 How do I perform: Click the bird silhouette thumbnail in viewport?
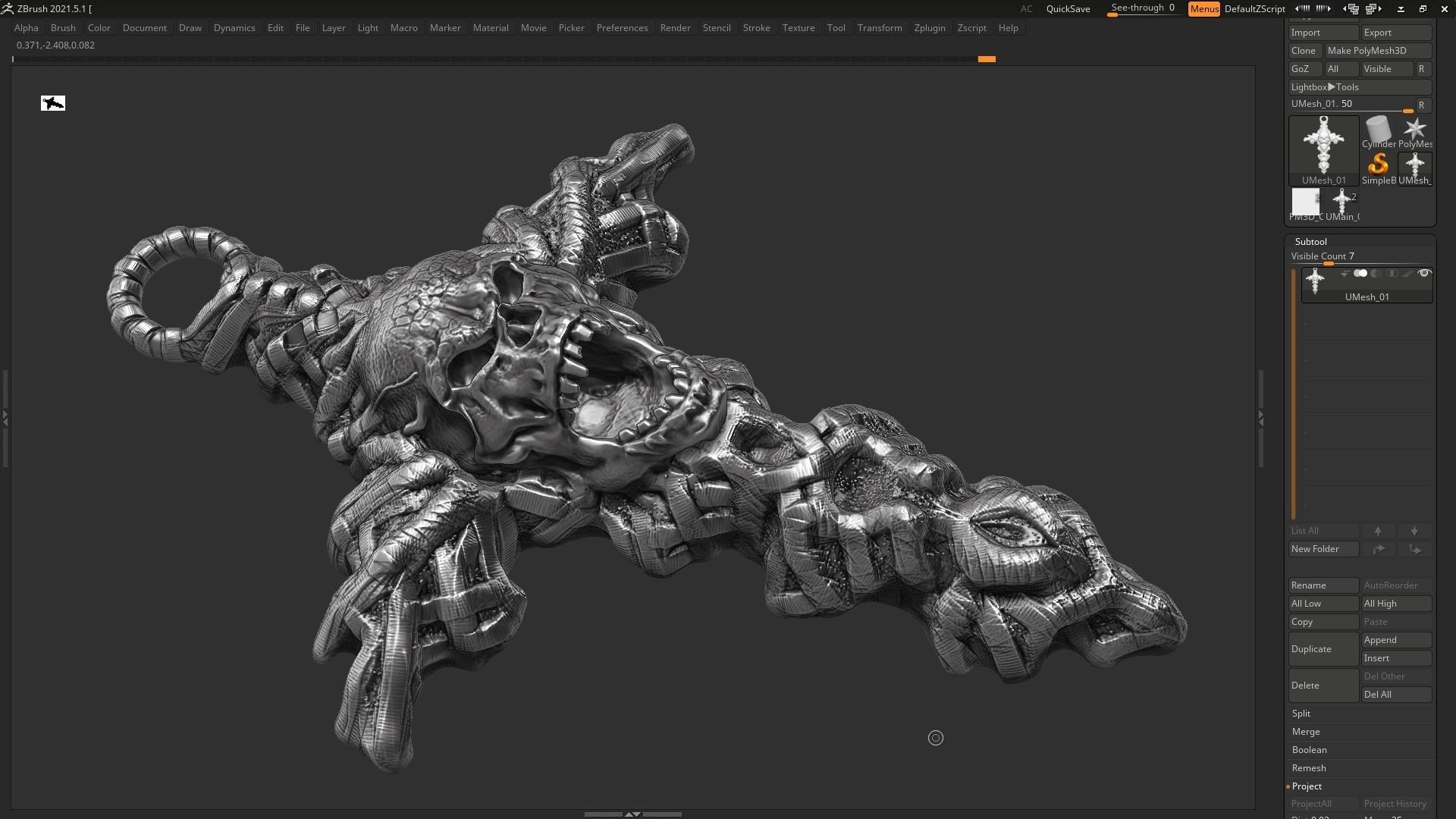coord(53,103)
